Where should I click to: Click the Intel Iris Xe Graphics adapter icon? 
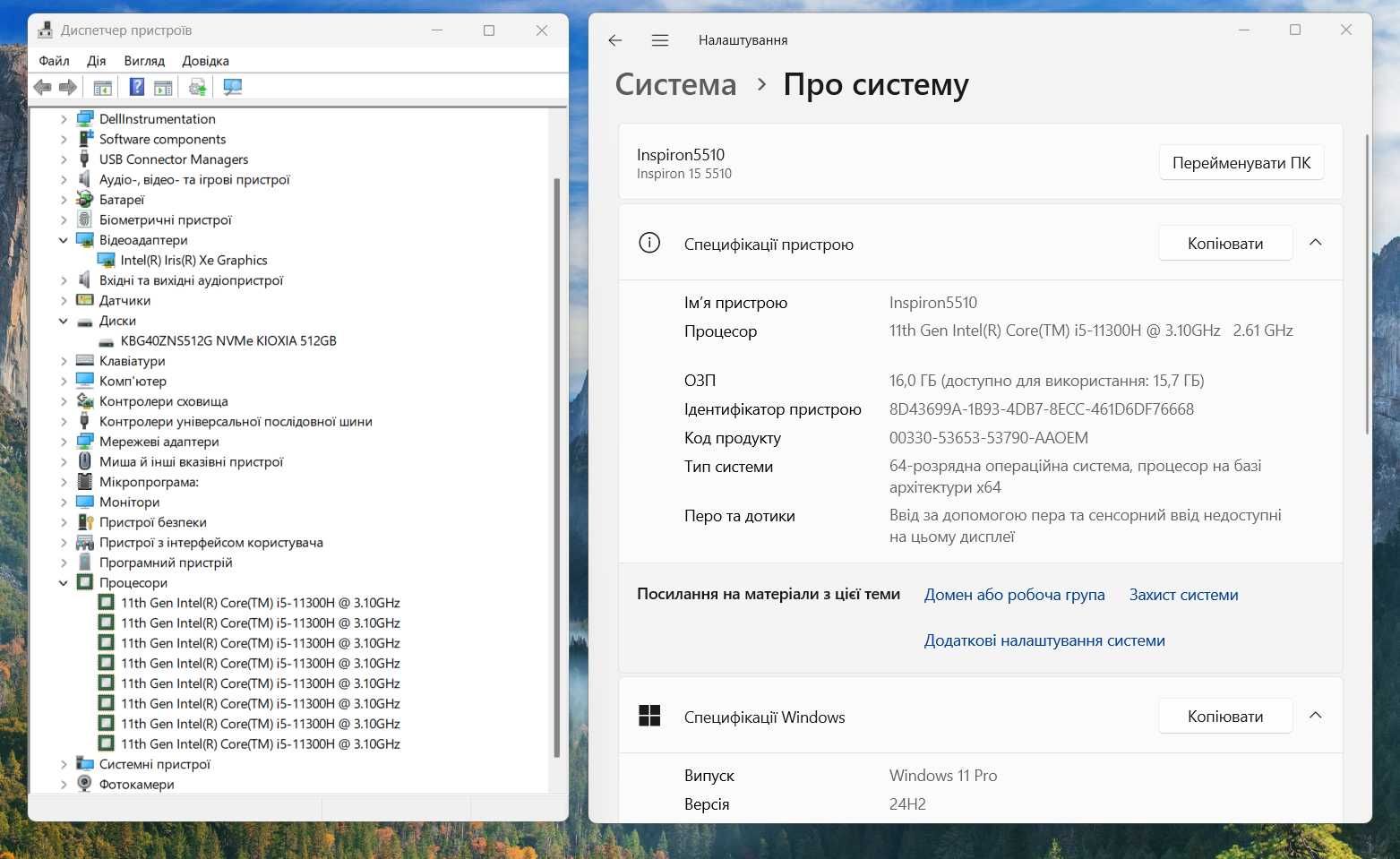[106, 260]
